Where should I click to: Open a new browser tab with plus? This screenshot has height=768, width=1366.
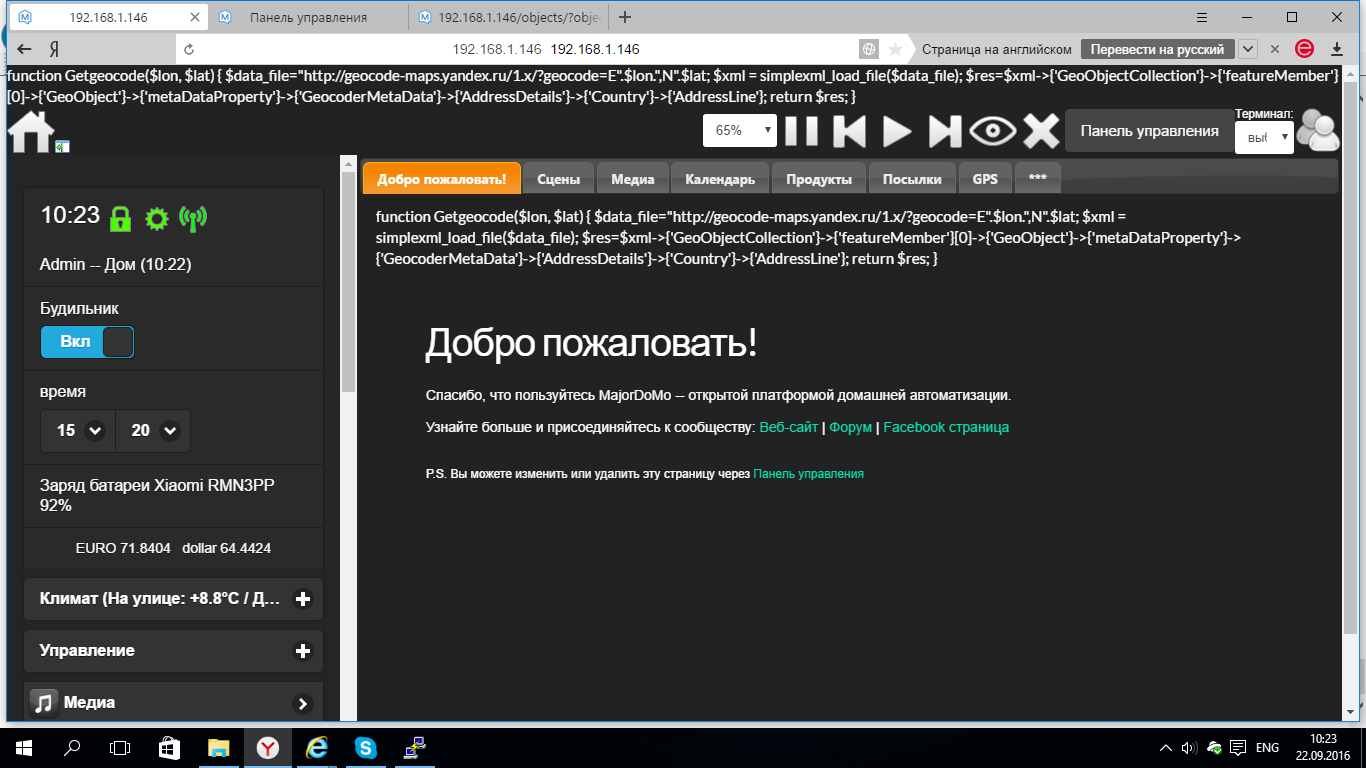(x=626, y=17)
